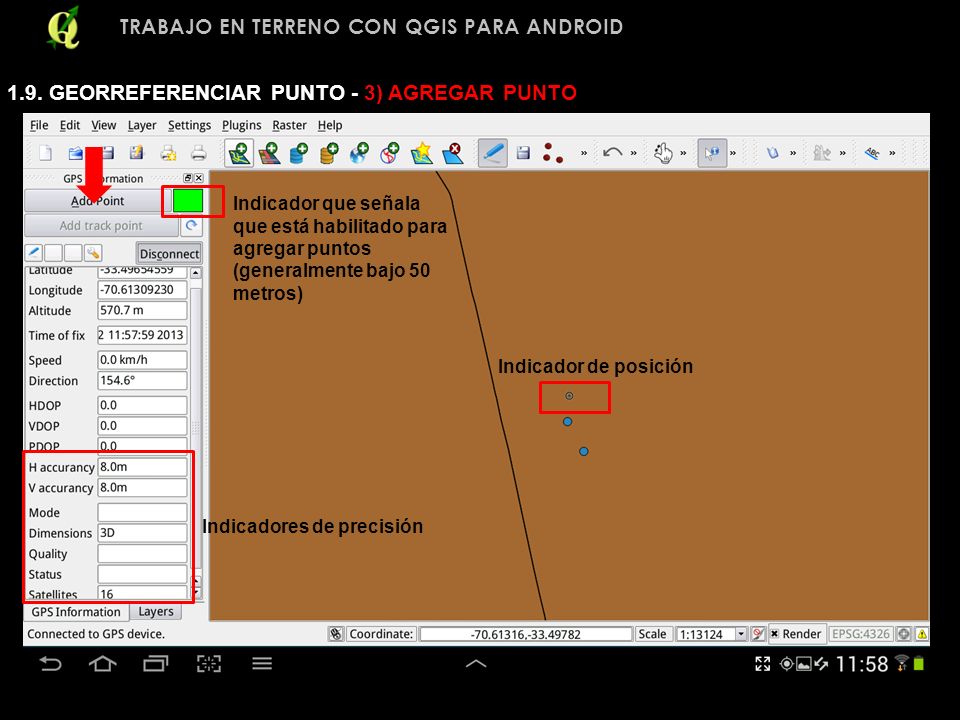Image resolution: width=960 pixels, height=720 pixels.
Task: Open the Raster menu
Action: (290, 126)
